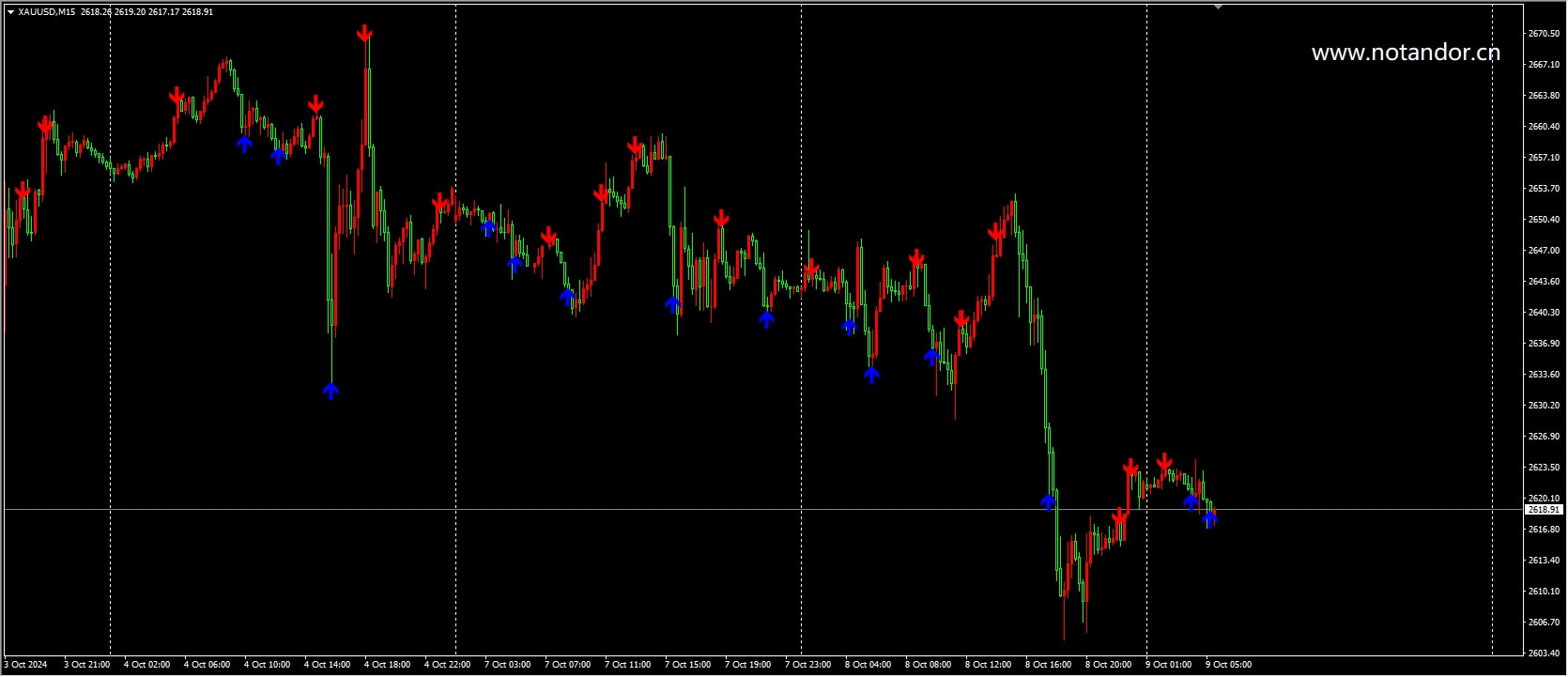Click the current price tag 2618.91
The height and width of the screenshot is (677, 1568).
pos(1544,510)
